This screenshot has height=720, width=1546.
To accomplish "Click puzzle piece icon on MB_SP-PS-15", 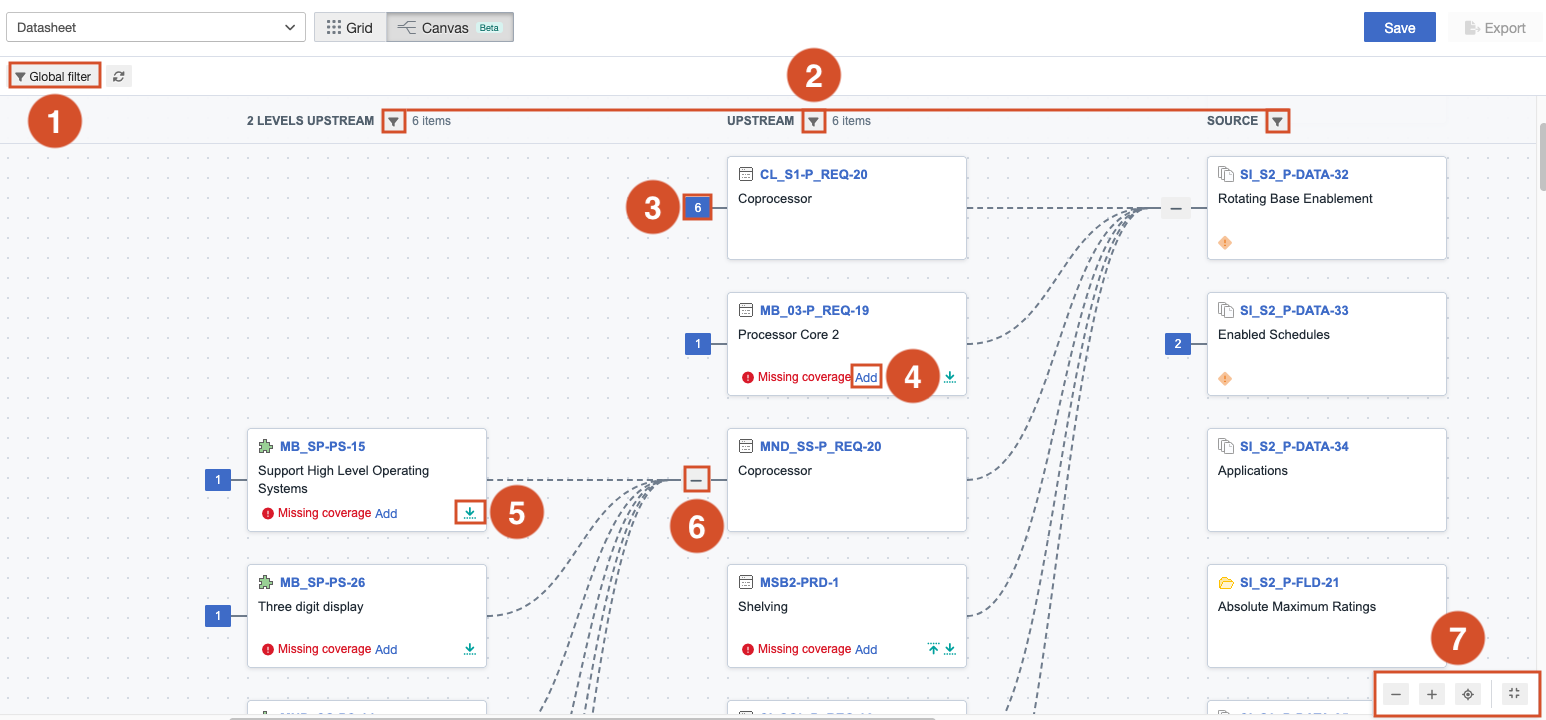I will [x=266, y=446].
